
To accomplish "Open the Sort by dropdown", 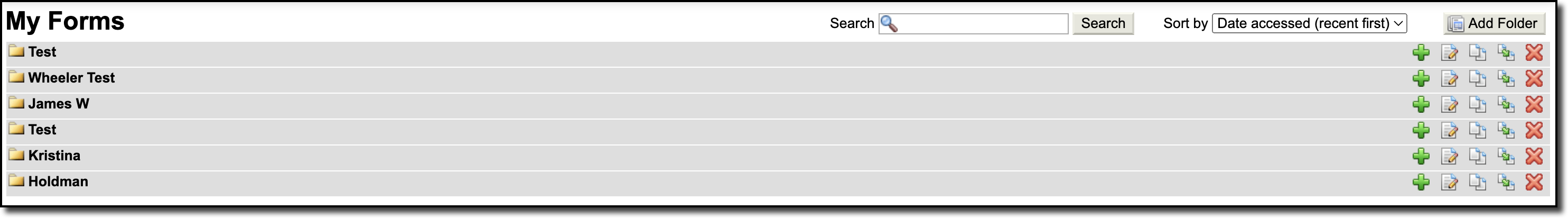I will [1309, 24].
